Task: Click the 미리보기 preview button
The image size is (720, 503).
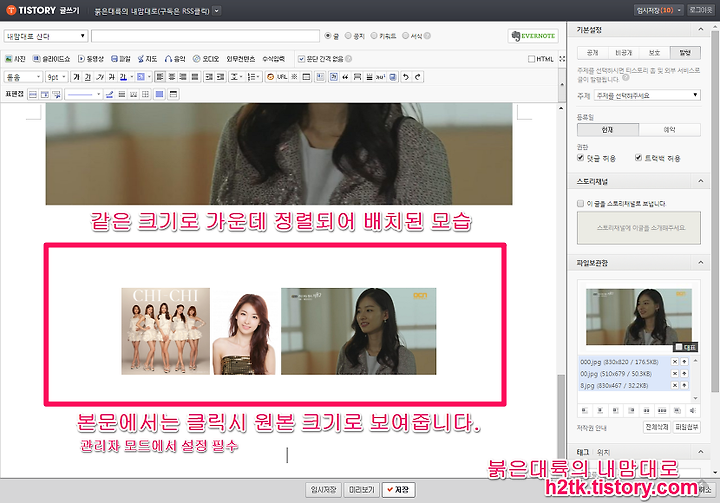Action: click(362, 490)
